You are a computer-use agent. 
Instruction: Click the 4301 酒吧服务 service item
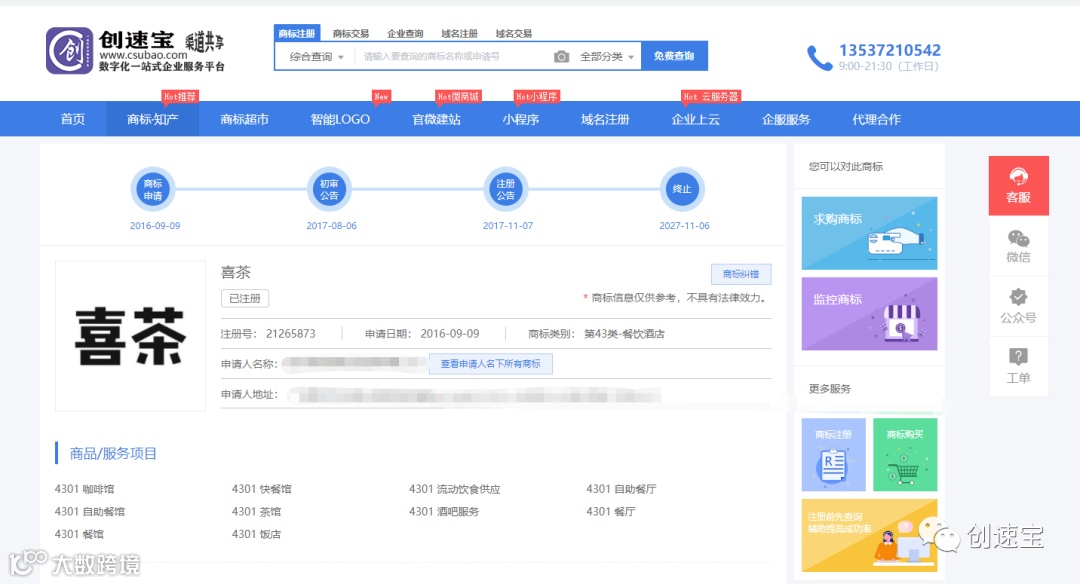pyautogui.click(x=444, y=512)
